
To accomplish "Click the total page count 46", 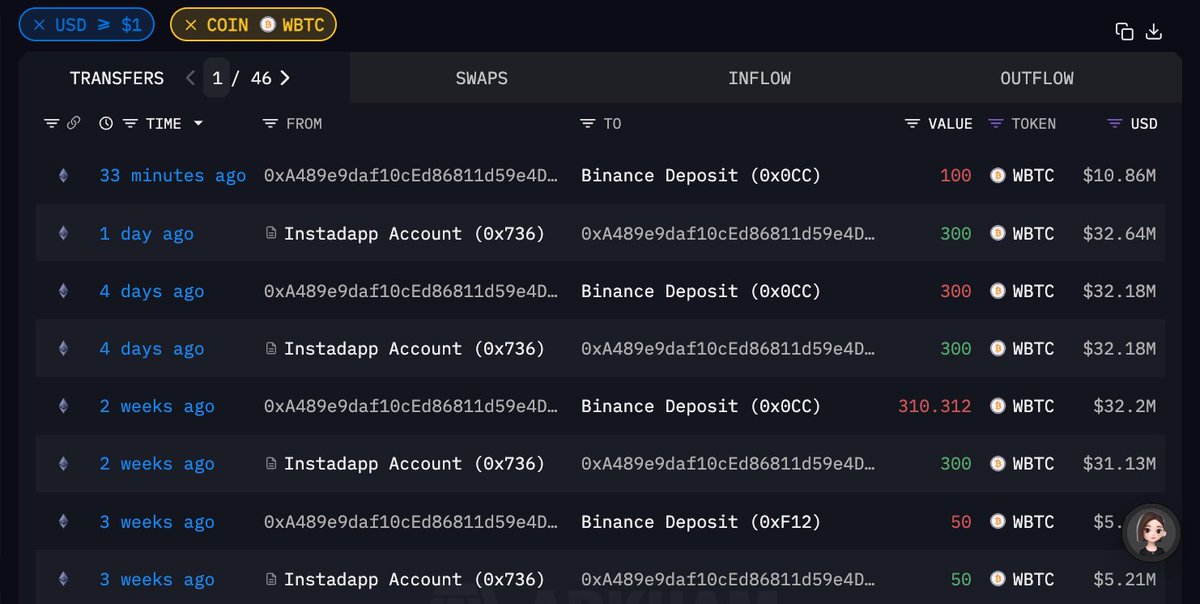I will pos(261,78).
